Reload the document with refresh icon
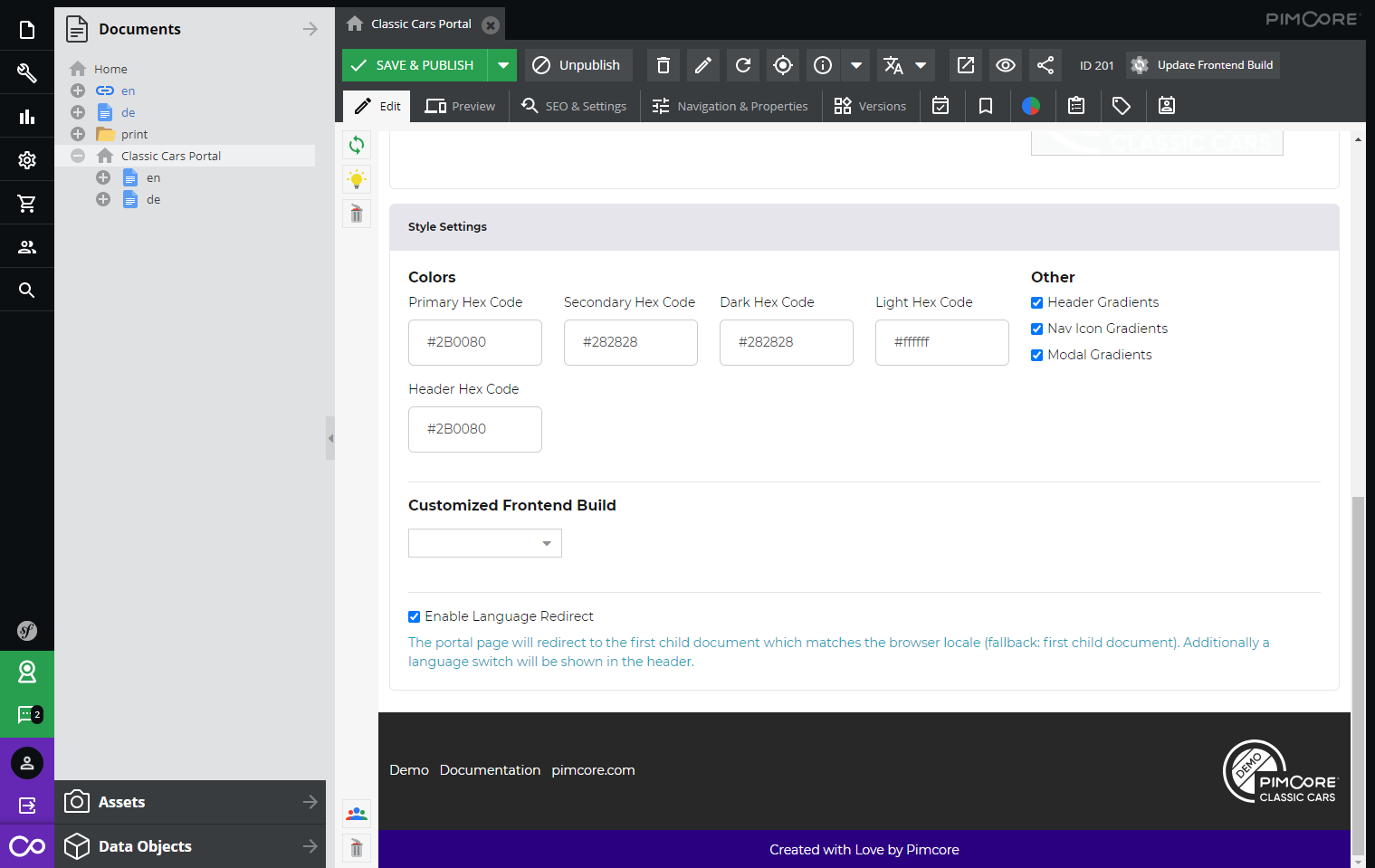 click(743, 65)
